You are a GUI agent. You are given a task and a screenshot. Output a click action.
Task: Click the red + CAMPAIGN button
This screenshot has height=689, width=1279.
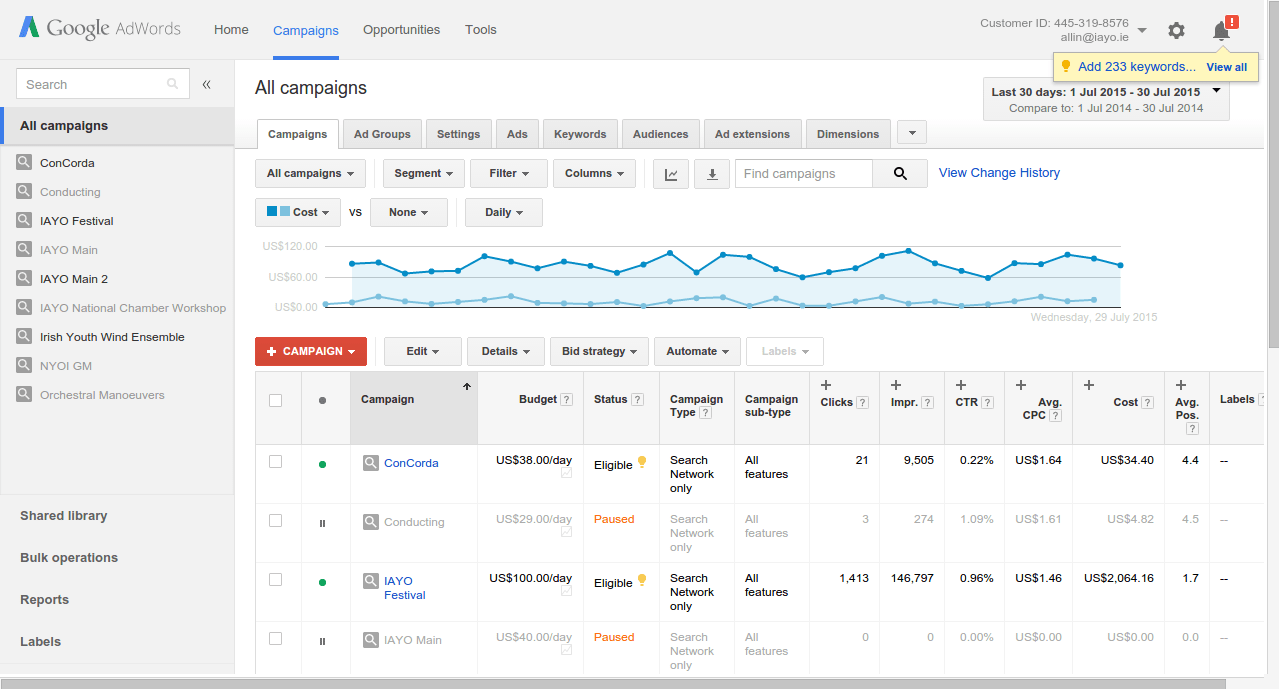click(x=311, y=352)
